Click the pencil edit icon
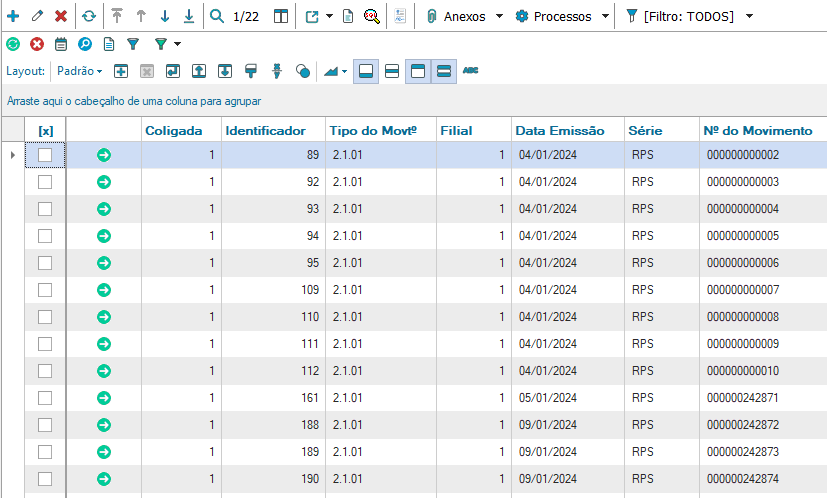The image size is (827, 498). pyautogui.click(x=37, y=17)
